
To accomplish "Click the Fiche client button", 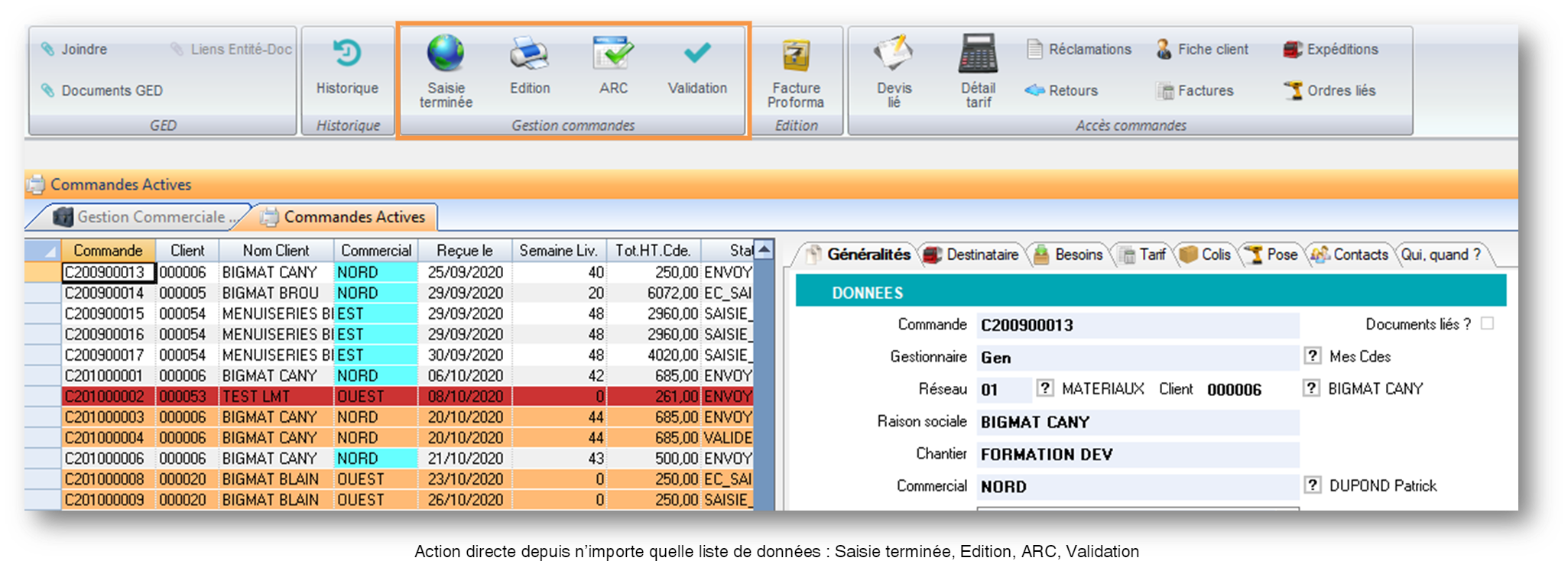I will [x=1203, y=50].
